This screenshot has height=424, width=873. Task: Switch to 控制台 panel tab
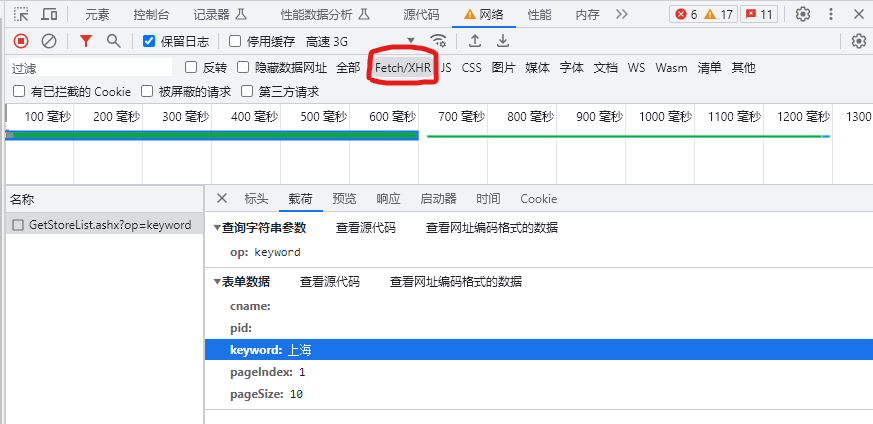tap(151, 14)
